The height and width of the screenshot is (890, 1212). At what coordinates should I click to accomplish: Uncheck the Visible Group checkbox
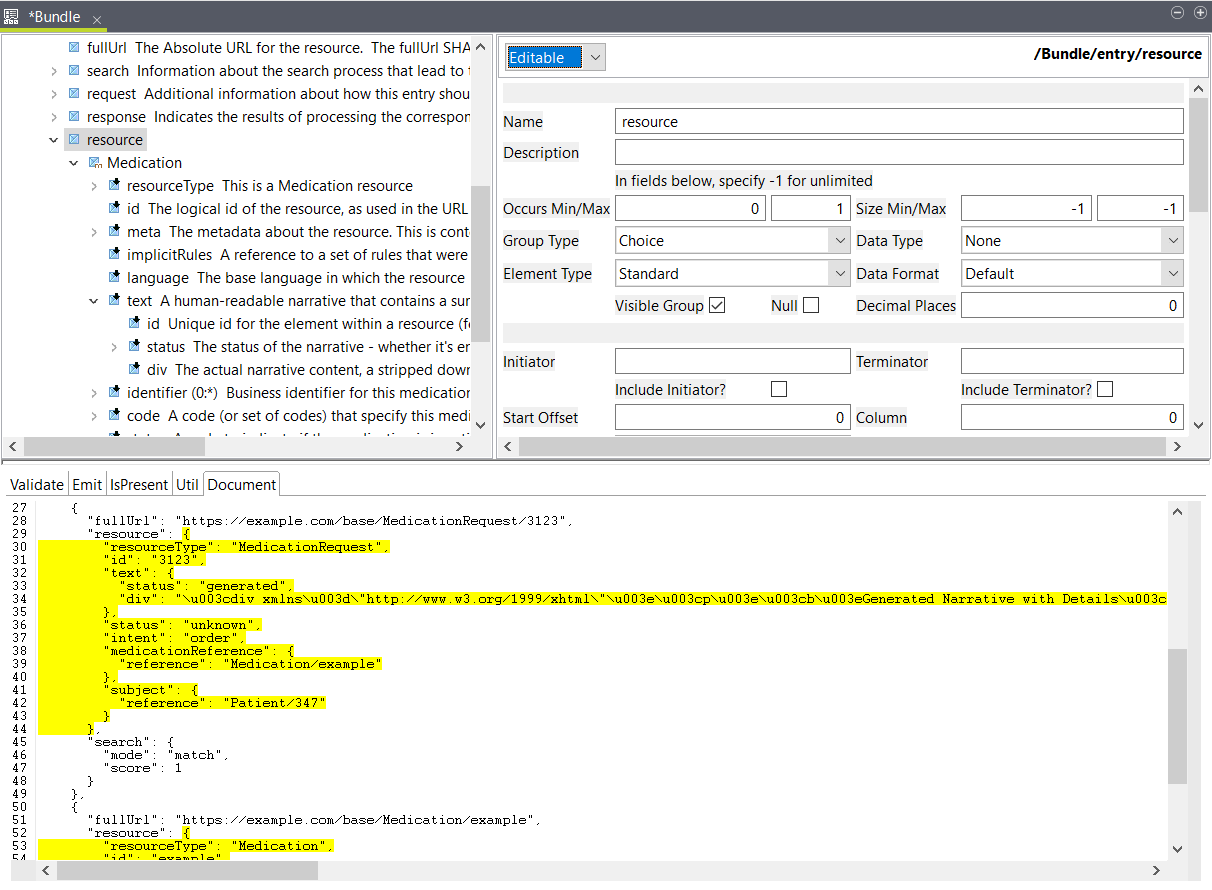pyautogui.click(x=716, y=306)
